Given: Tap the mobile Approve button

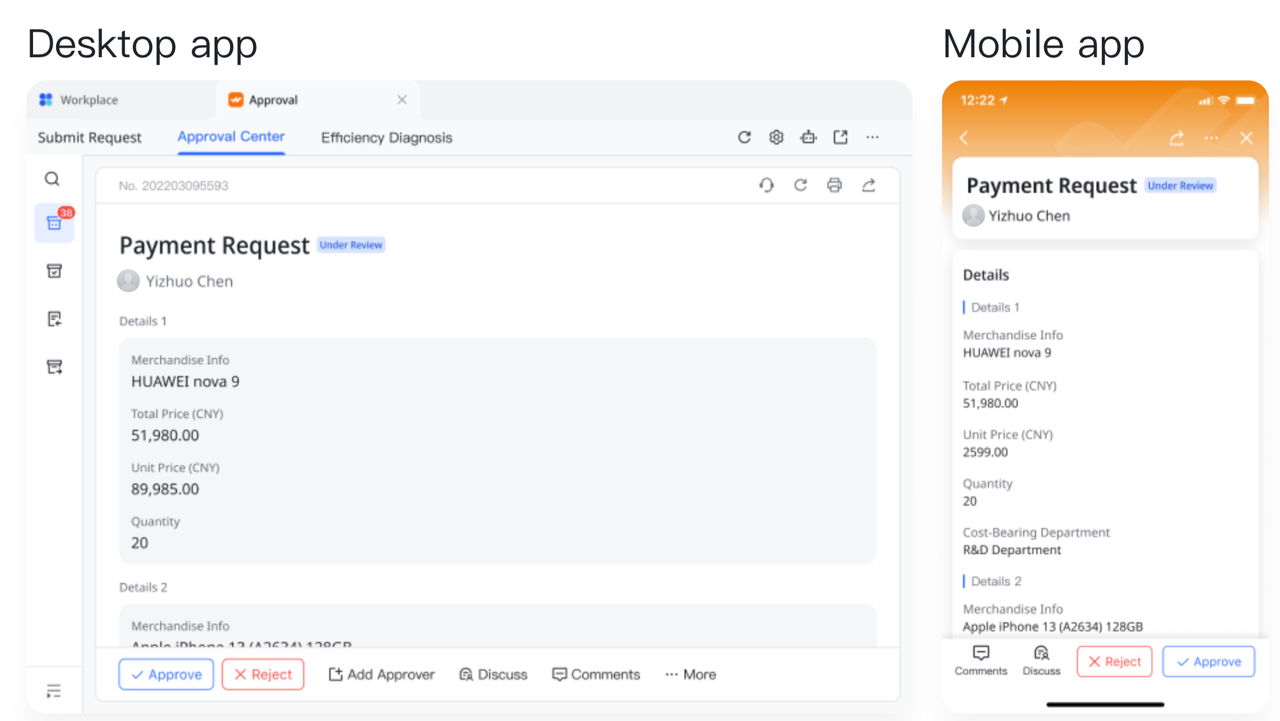Looking at the screenshot, I should click(1208, 662).
